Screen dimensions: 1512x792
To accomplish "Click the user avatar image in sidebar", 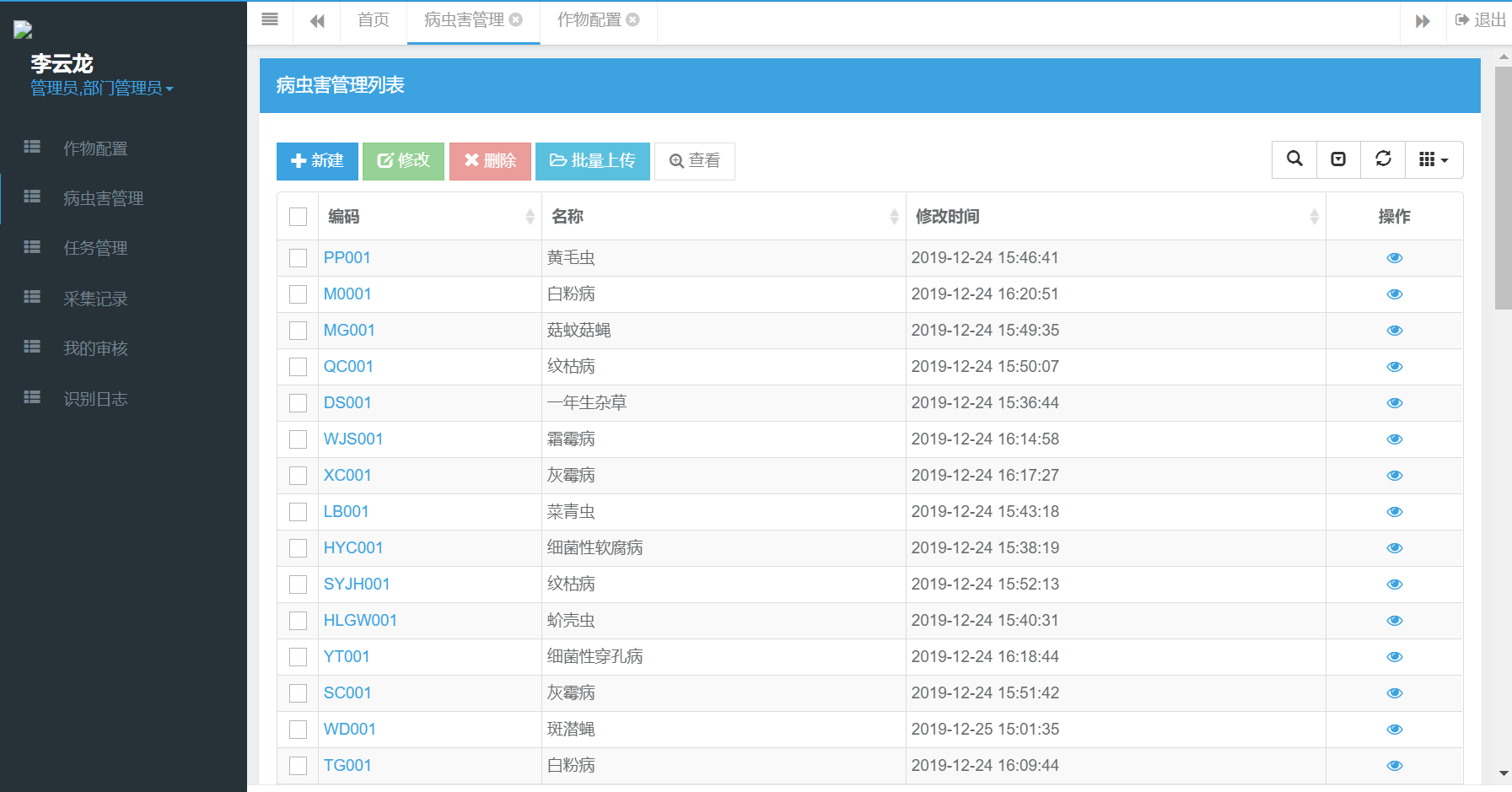I will pos(23,30).
